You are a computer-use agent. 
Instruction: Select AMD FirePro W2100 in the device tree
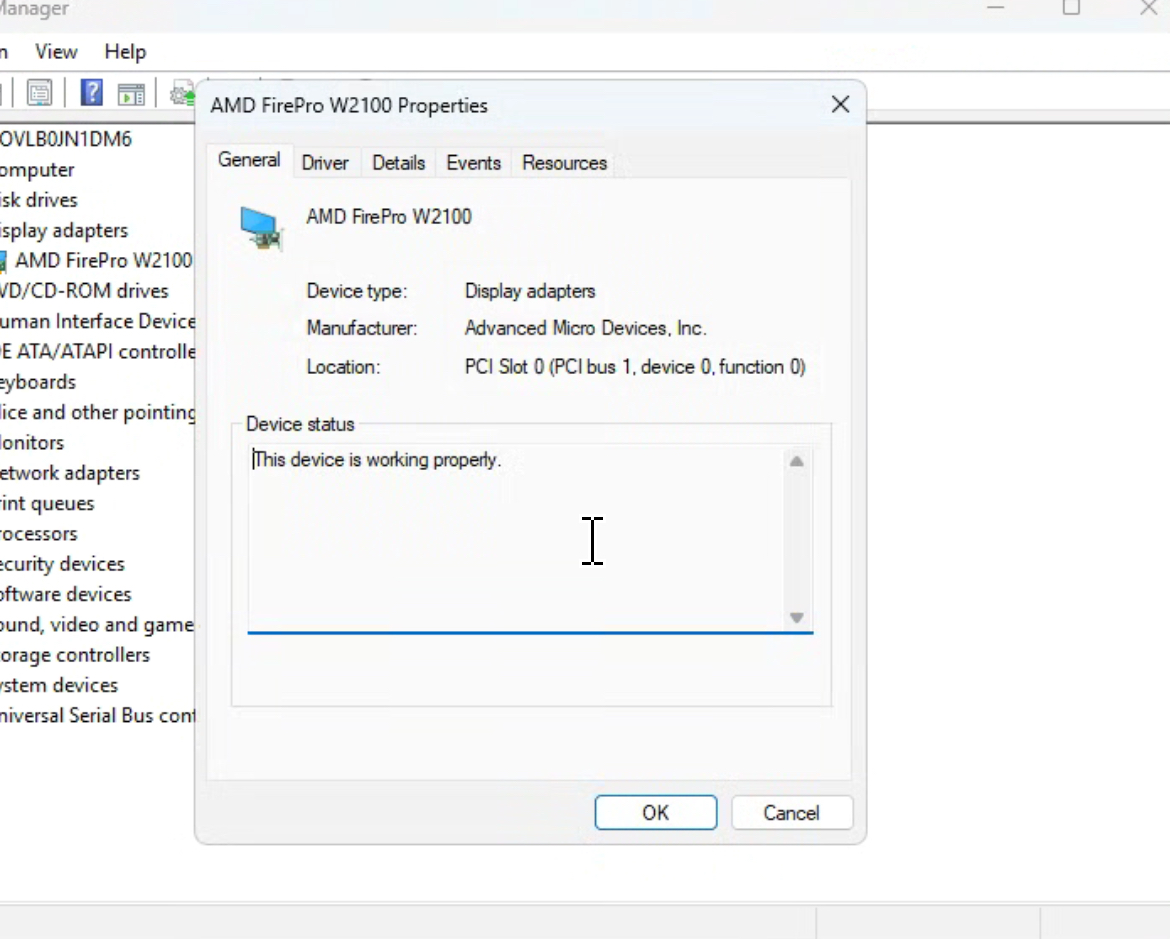click(x=103, y=261)
